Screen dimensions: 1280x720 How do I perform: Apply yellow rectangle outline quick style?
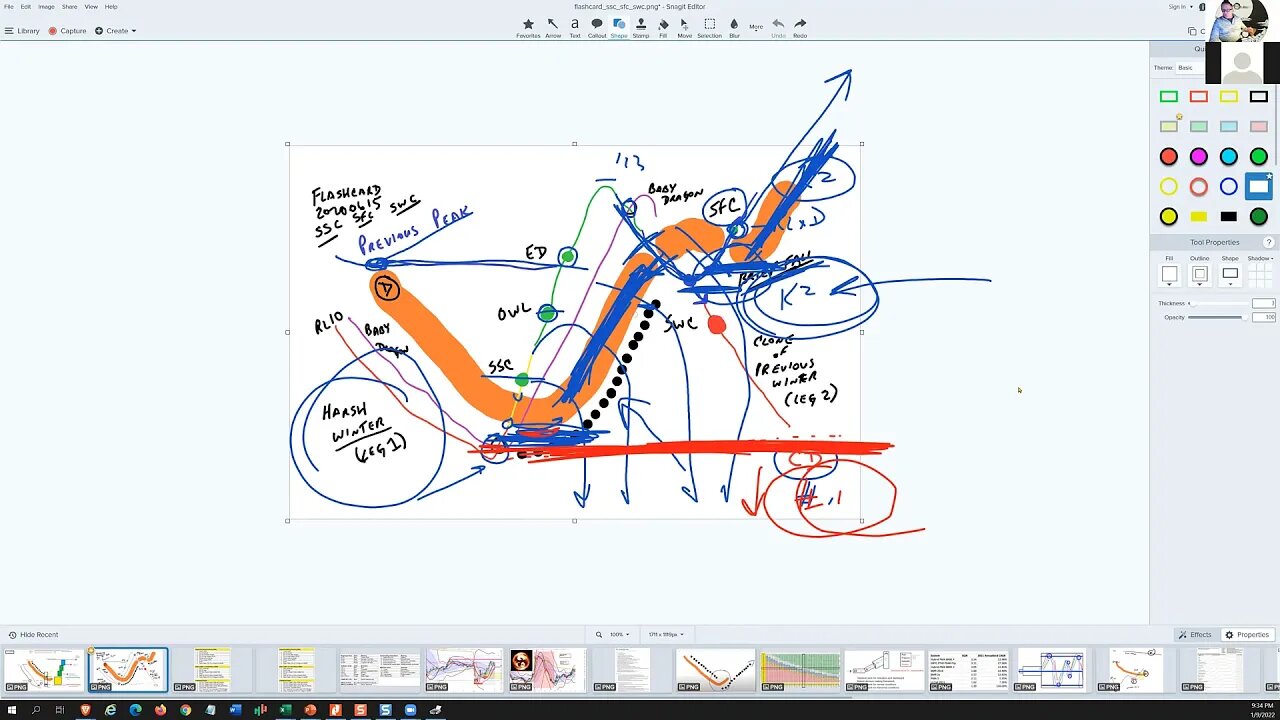1229,97
